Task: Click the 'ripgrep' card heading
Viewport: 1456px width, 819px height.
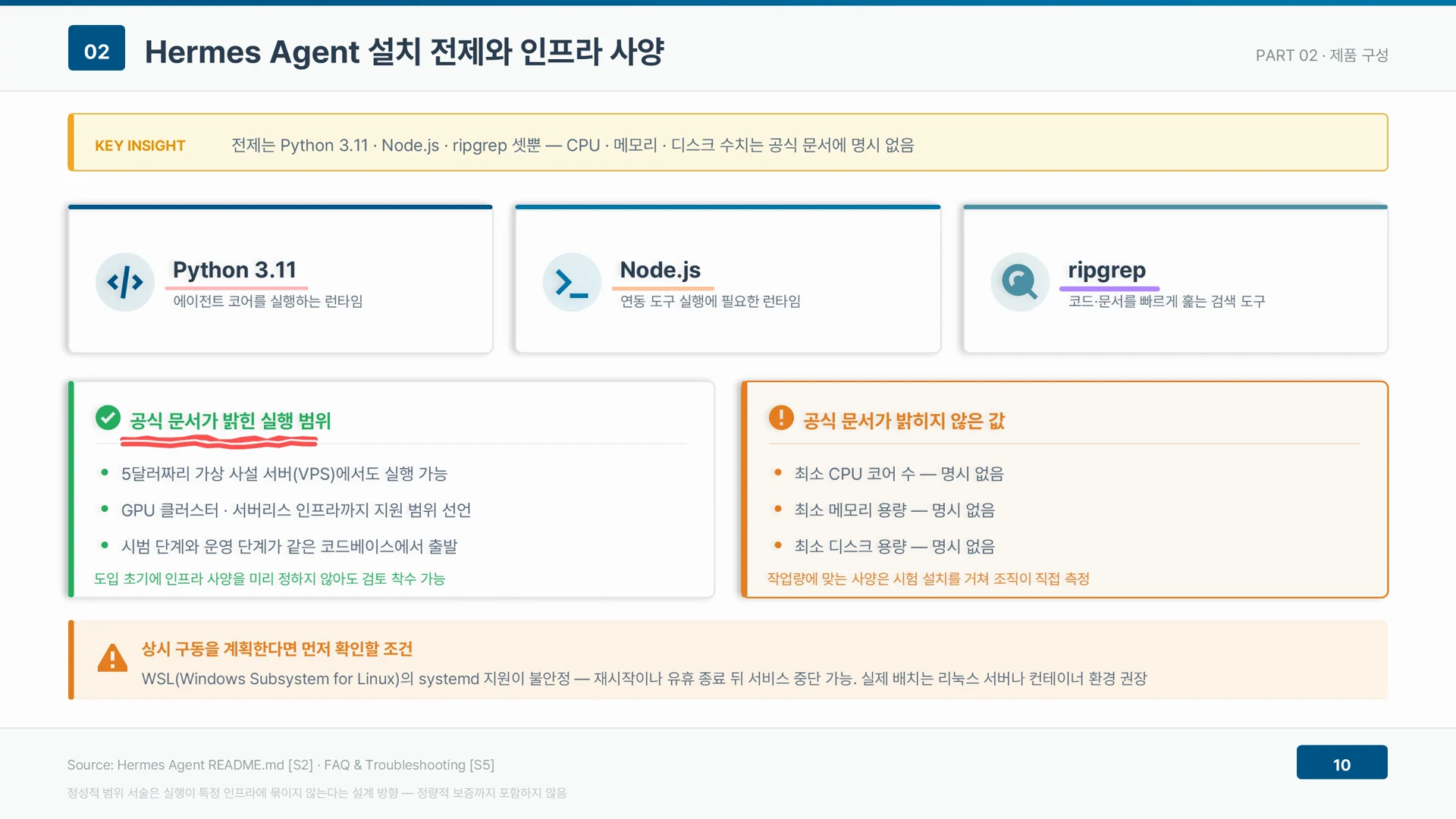Action: [1106, 270]
